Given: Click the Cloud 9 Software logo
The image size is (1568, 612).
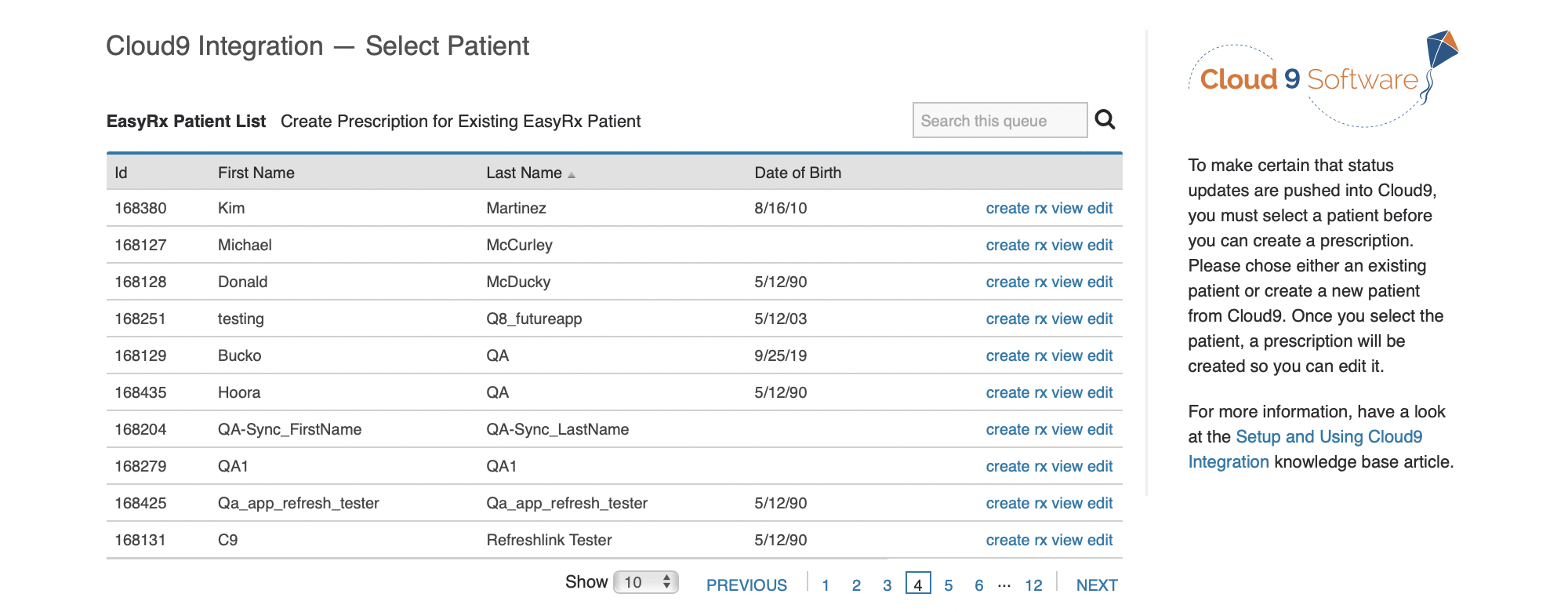Looking at the screenshot, I should pos(1323,79).
